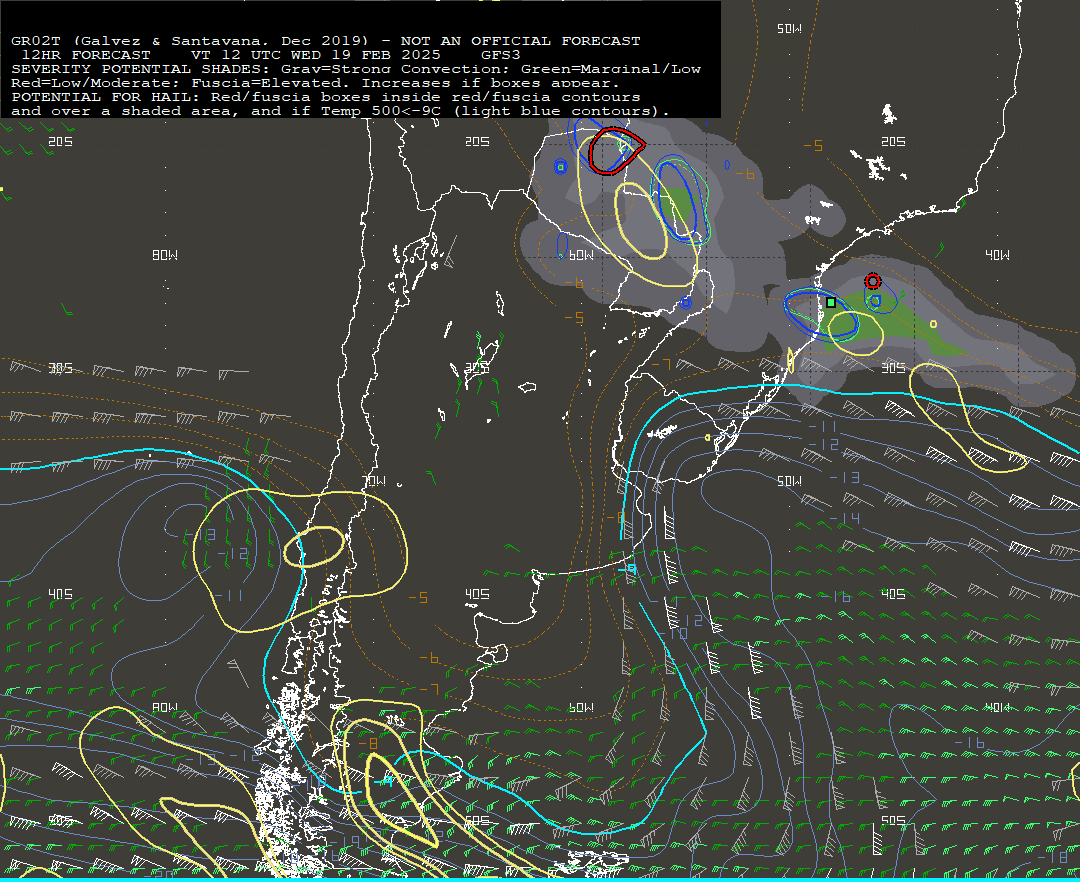Image resolution: width=1080 pixels, height=882 pixels.
Task: Click the green square box with black border
Action: pos(831,302)
